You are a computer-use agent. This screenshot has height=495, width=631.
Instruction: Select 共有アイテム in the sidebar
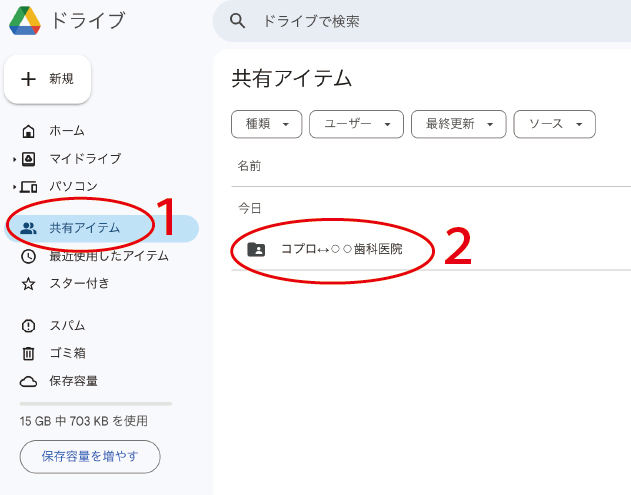coord(85,228)
